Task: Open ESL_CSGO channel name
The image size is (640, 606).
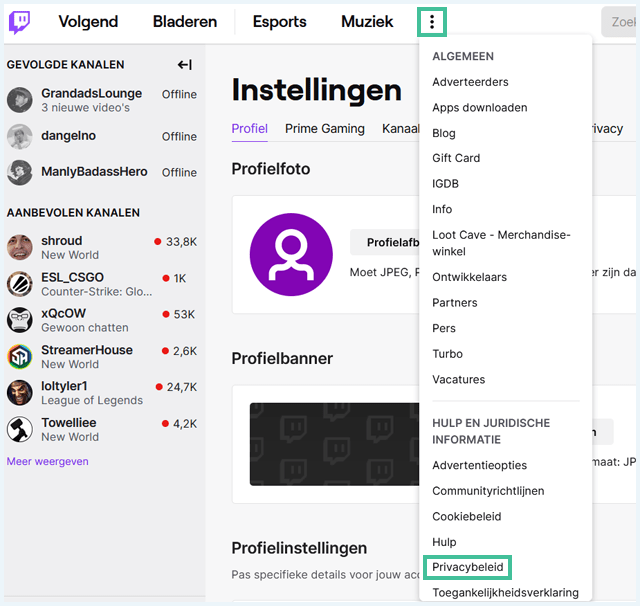Action: pyautogui.click(x=72, y=277)
